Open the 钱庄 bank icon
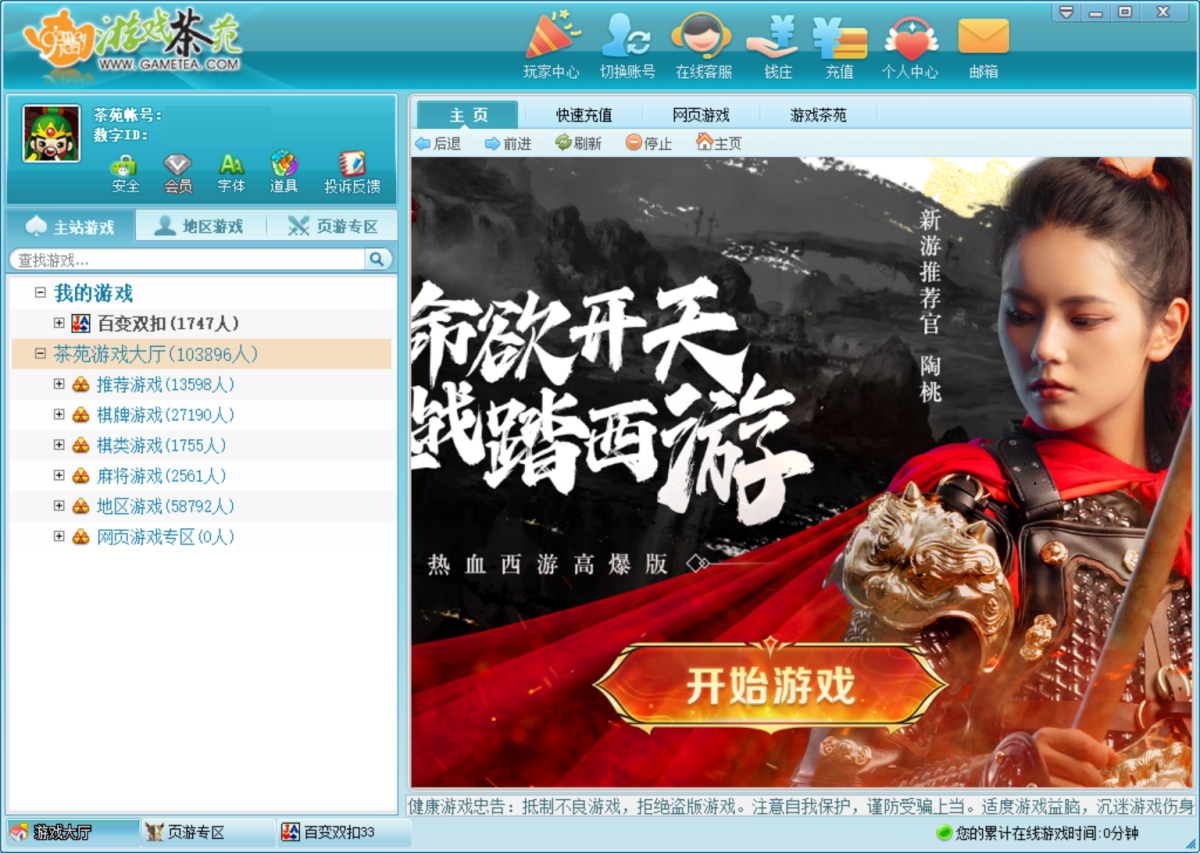Image resolution: width=1200 pixels, height=853 pixels. (x=776, y=44)
